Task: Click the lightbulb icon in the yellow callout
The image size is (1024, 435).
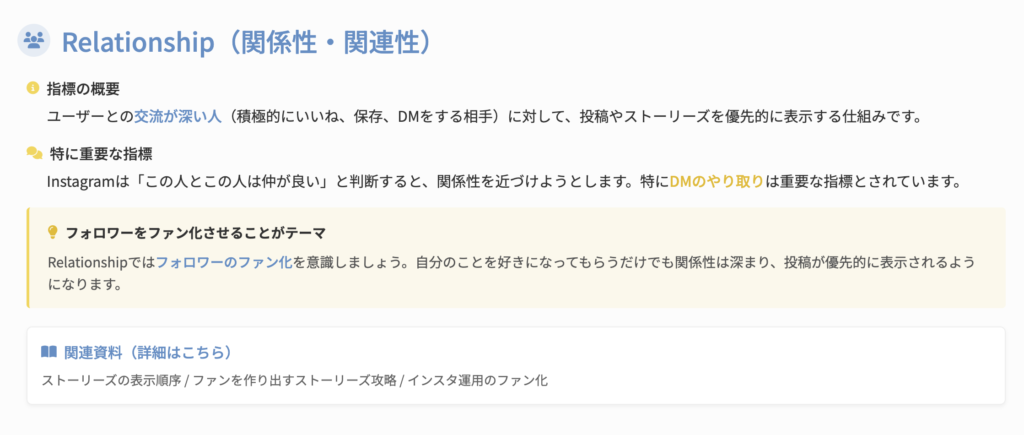Action: point(53,232)
